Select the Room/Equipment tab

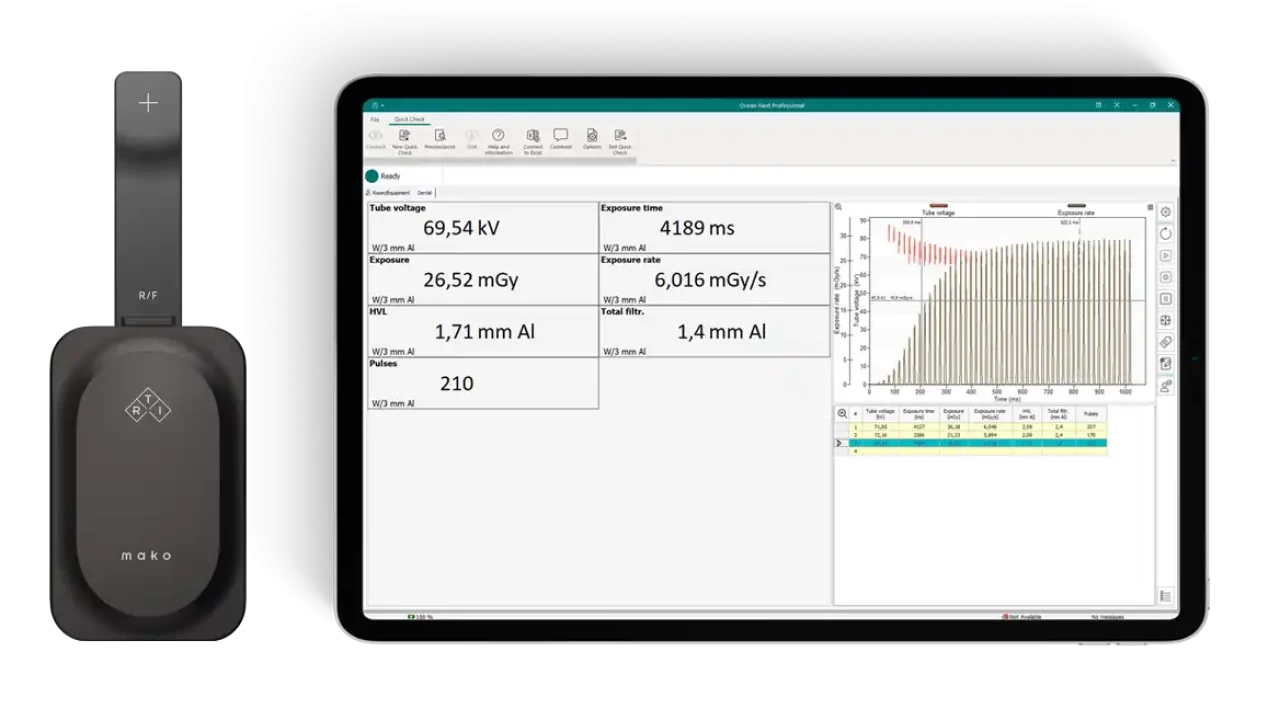coord(390,192)
